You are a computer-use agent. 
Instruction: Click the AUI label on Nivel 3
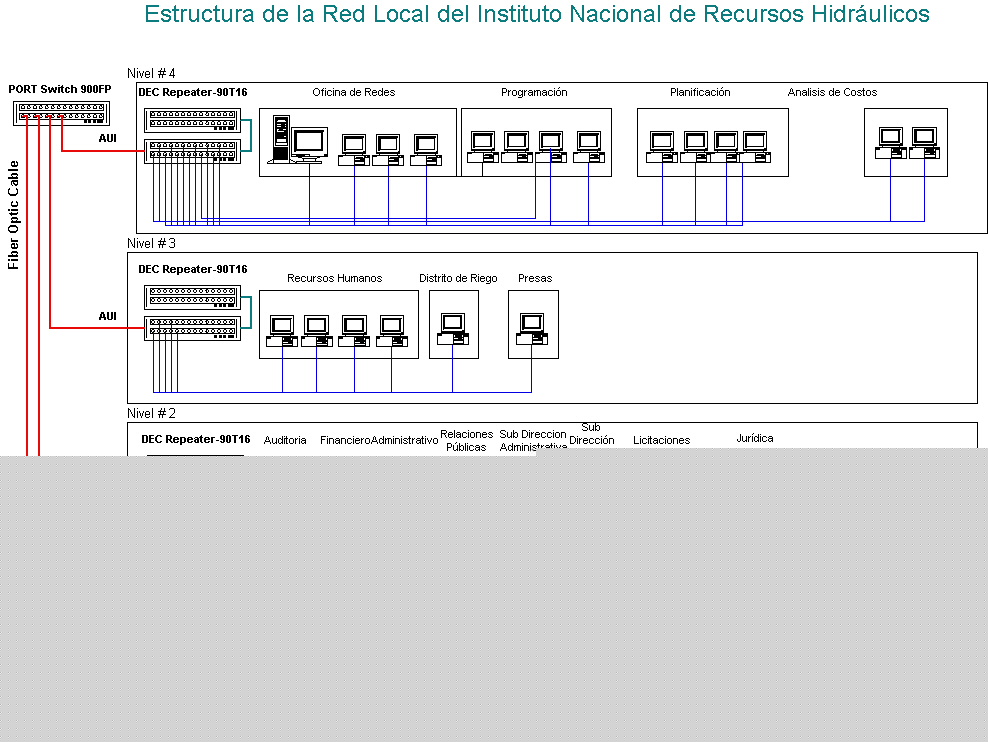tap(107, 316)
